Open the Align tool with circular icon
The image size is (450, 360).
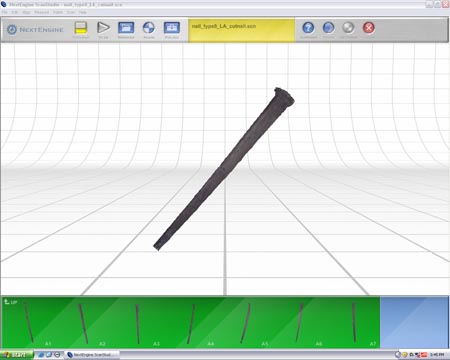click(149, 28)
